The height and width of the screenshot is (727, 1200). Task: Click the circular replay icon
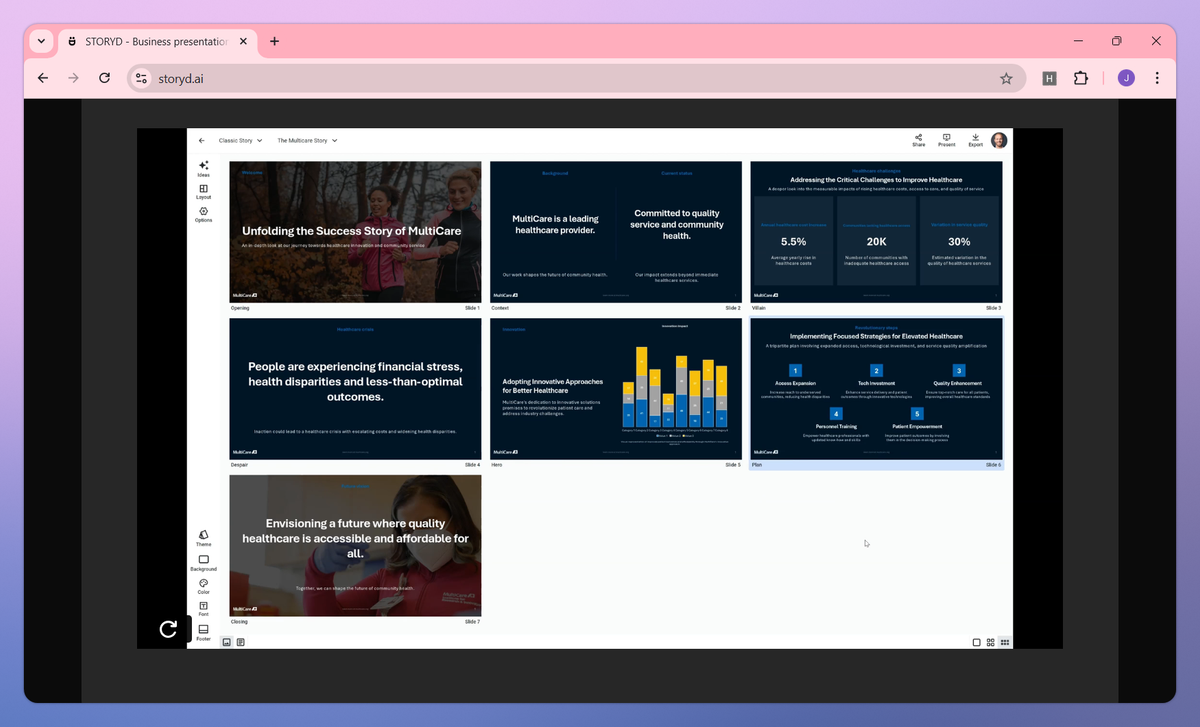[168, 629]
